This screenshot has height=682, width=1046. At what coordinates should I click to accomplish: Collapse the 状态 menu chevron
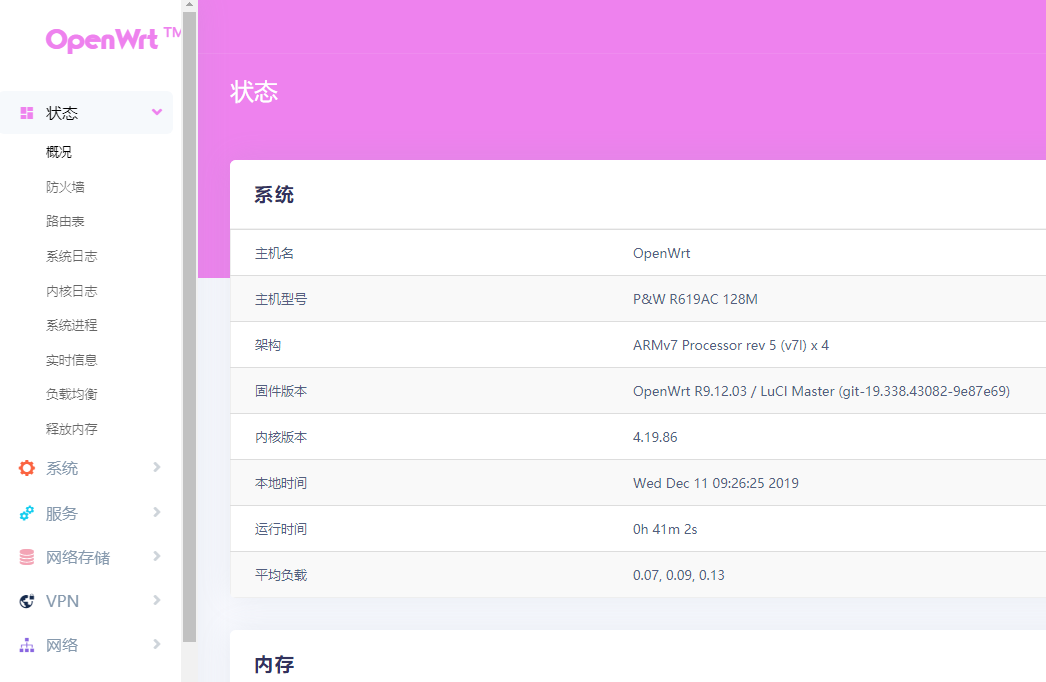pos(157,112)
